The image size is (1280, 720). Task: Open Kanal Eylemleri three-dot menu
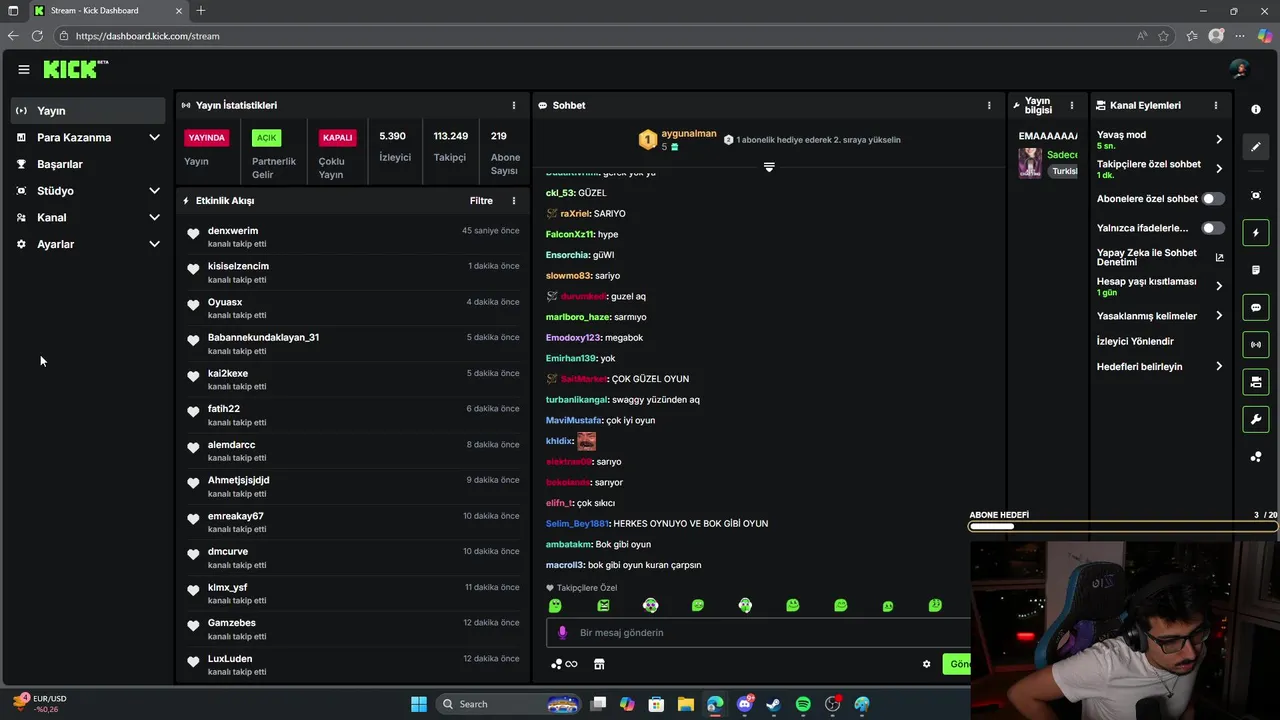[1216, 105]
